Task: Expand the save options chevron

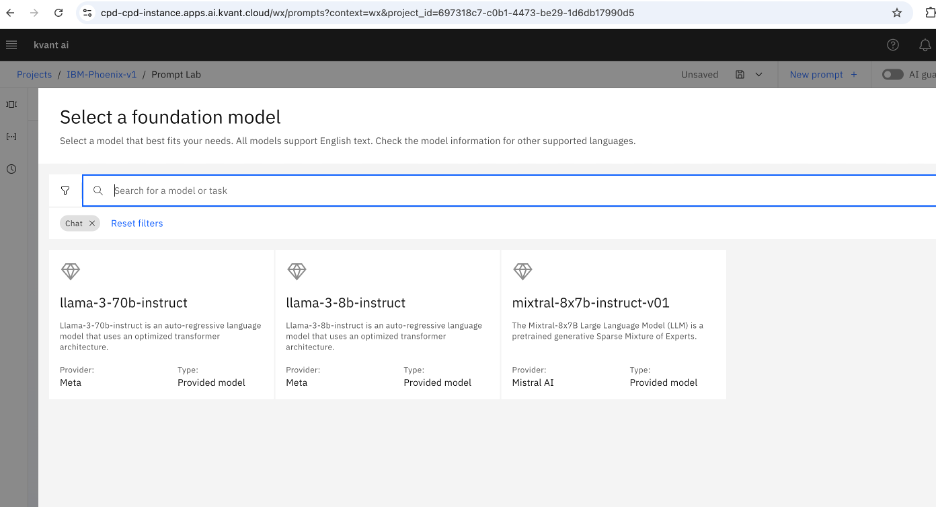Action: point(759,75)
